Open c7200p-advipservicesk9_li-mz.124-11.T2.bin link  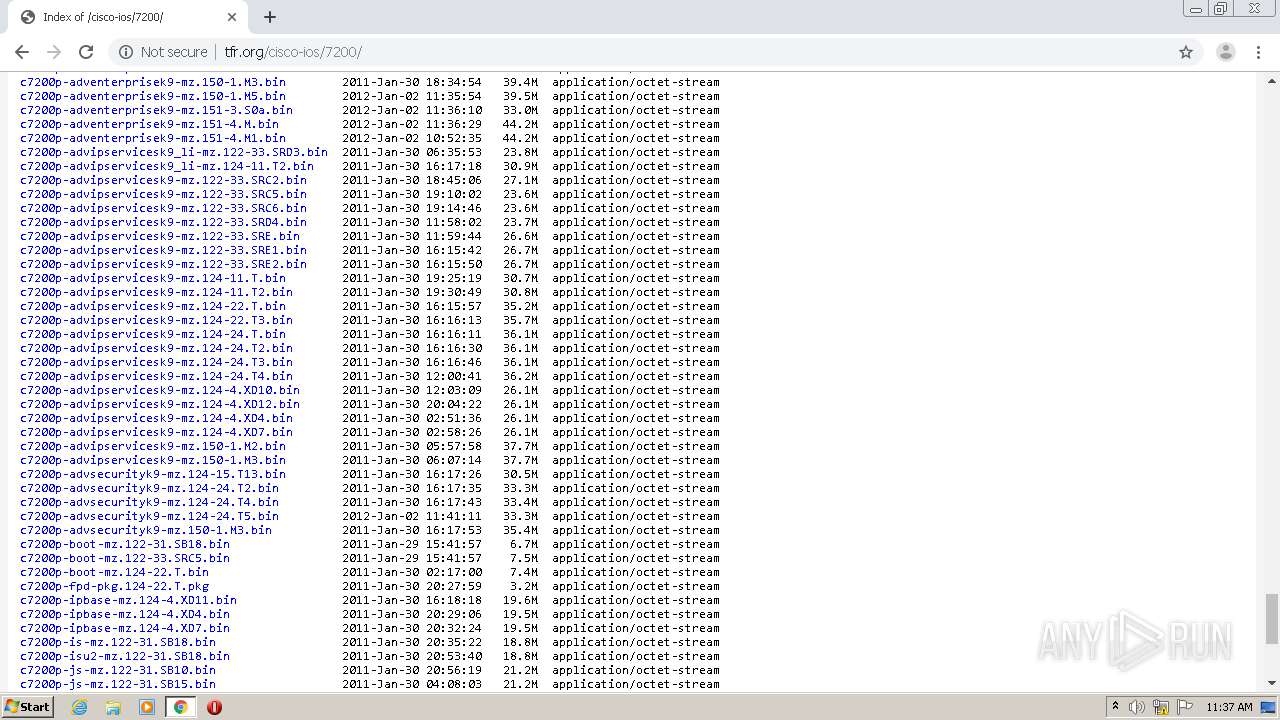coord(167,166)
